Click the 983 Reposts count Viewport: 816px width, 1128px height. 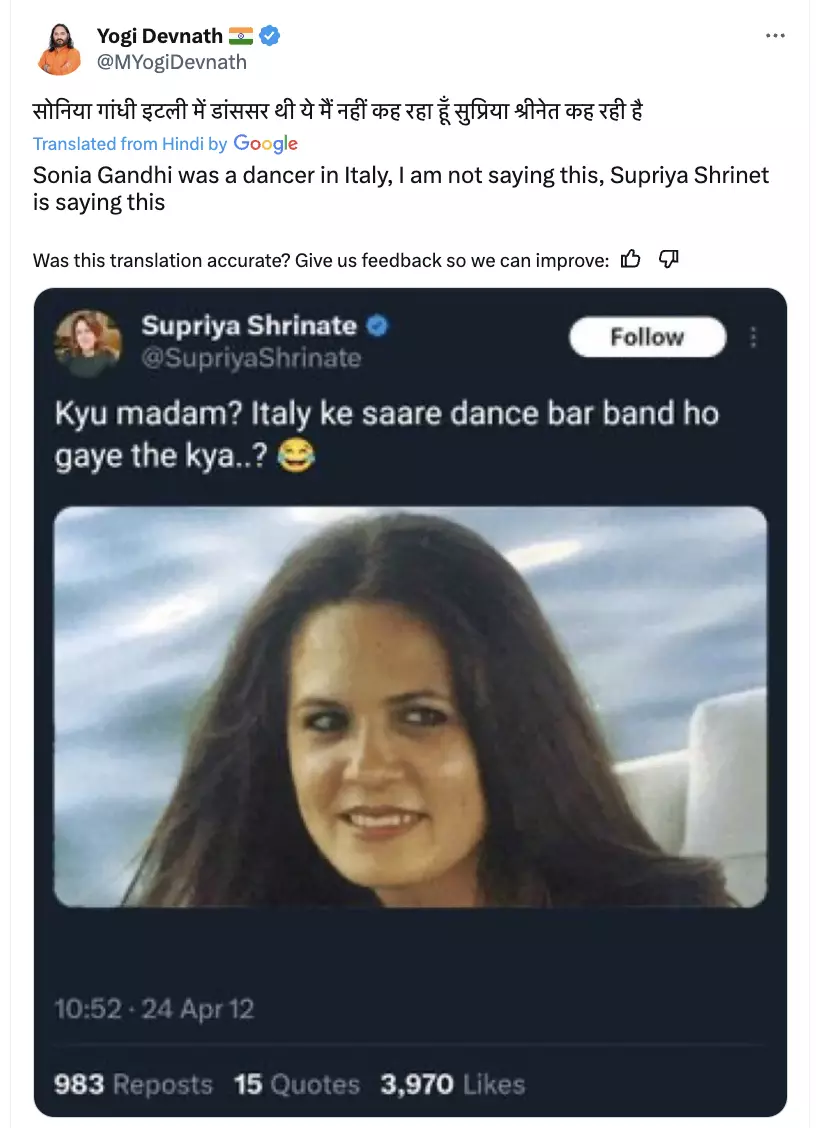click(133, 1084)
